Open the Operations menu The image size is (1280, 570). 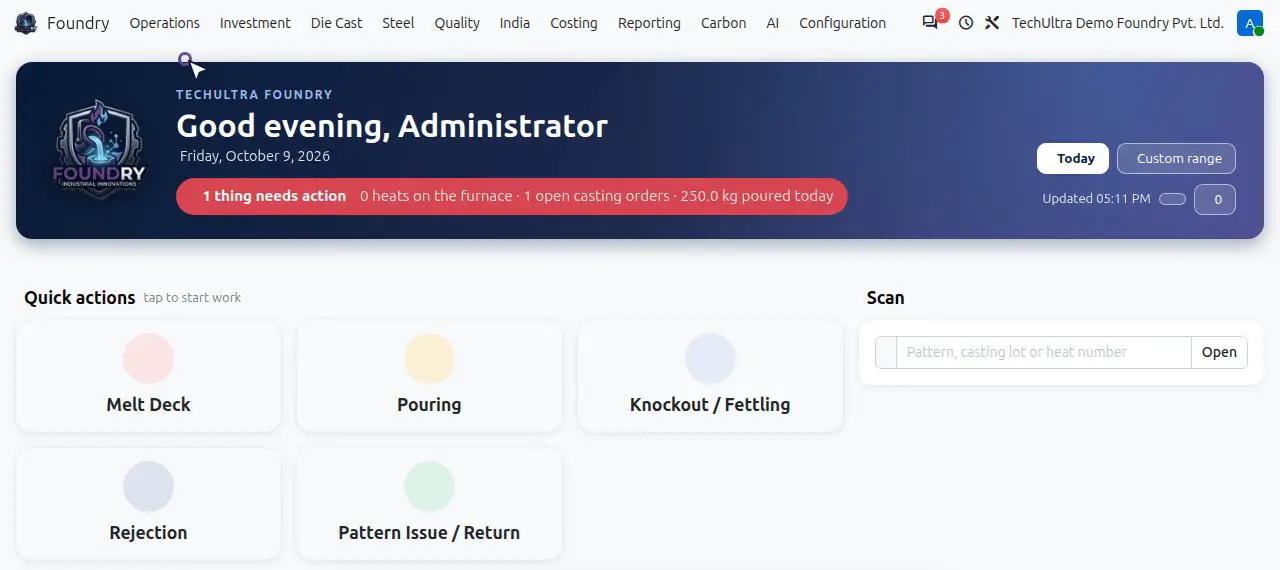(x=165, y=22)
